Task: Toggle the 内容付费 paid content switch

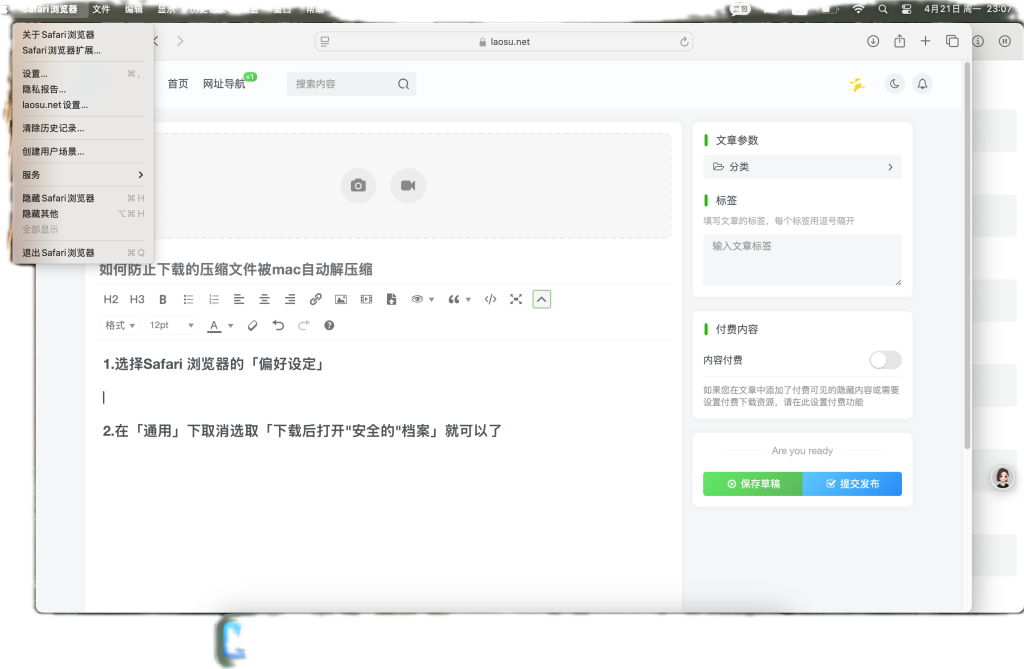Action: [885, 360]
